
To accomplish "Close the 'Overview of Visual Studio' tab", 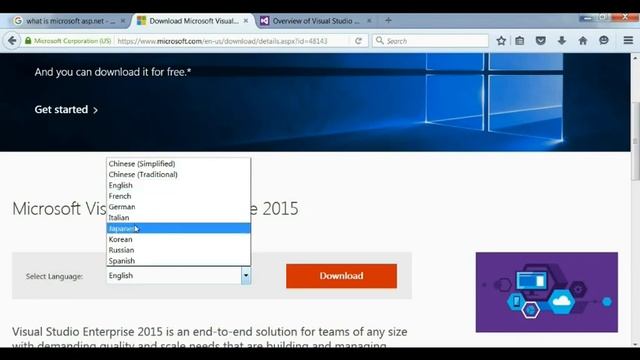I will pyautogui.click(x=369, y=21).
